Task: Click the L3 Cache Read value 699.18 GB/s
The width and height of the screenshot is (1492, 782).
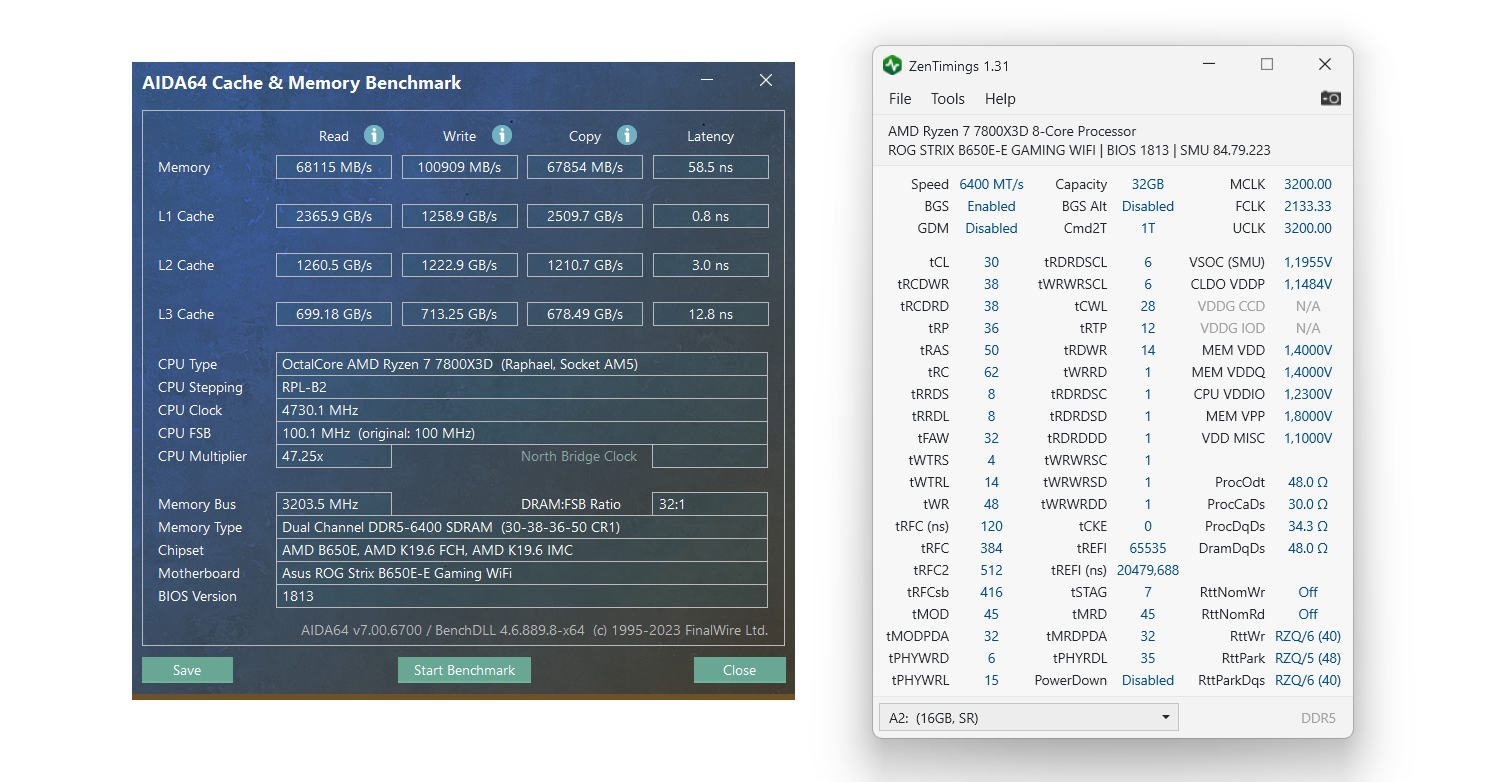Action: coord(334,314)
